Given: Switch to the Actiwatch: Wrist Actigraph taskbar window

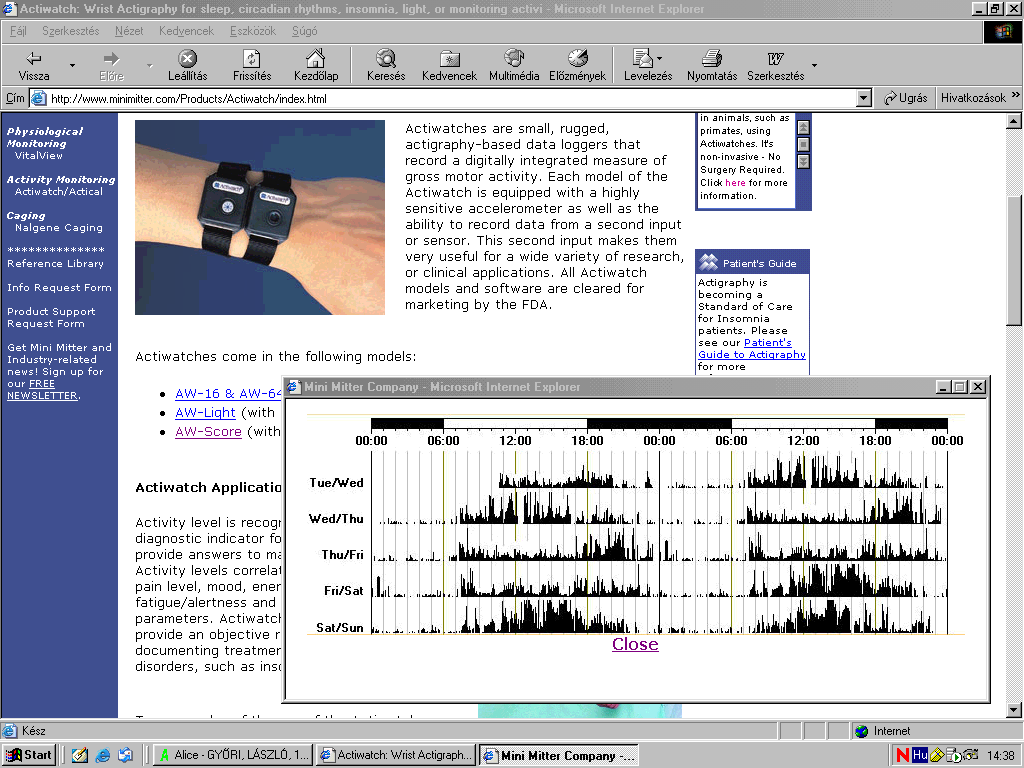Looking at the screenshot, I should click(x=396, y=755).
